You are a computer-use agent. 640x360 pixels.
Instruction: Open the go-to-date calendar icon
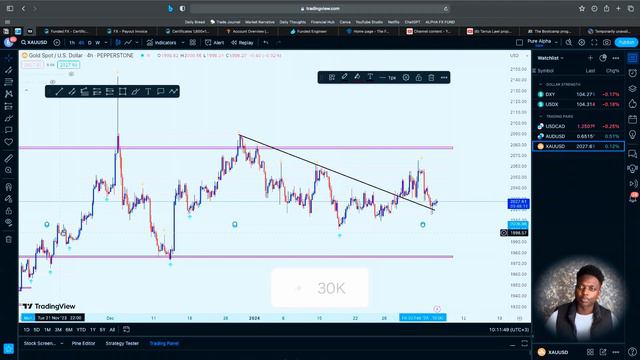point(127,329)
